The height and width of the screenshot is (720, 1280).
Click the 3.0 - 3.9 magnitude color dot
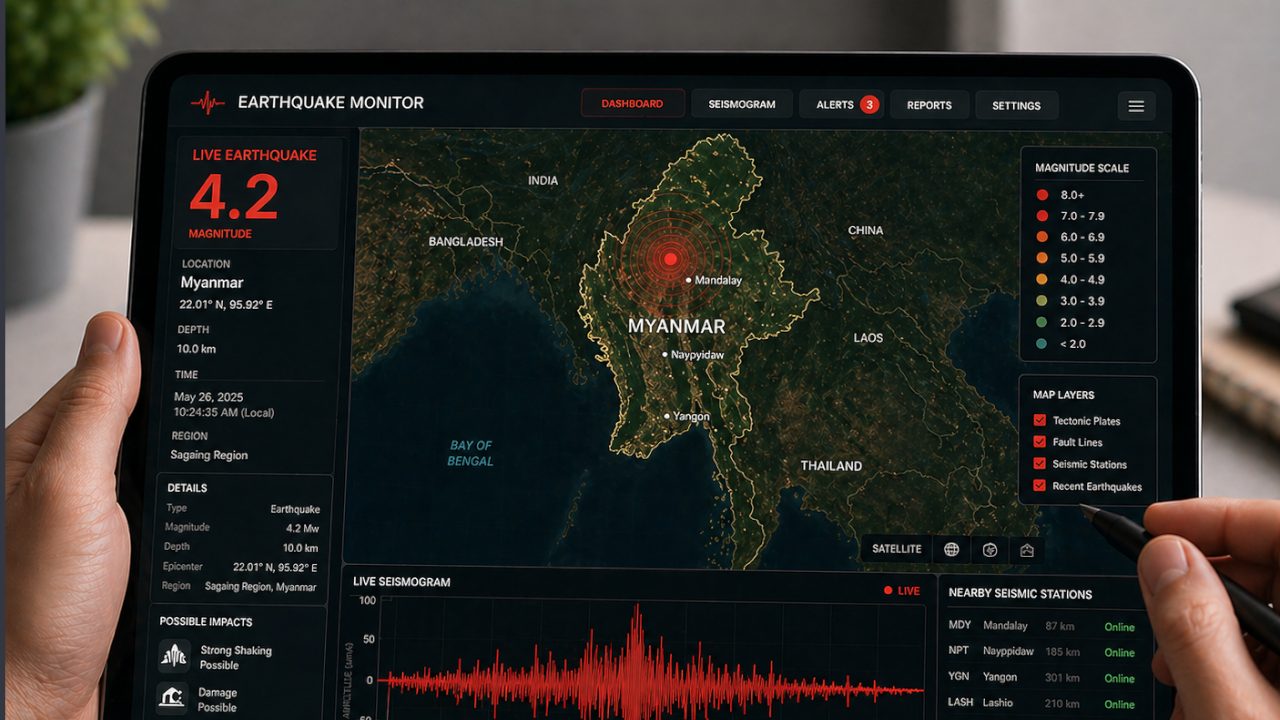click(x=1042, y=301)
